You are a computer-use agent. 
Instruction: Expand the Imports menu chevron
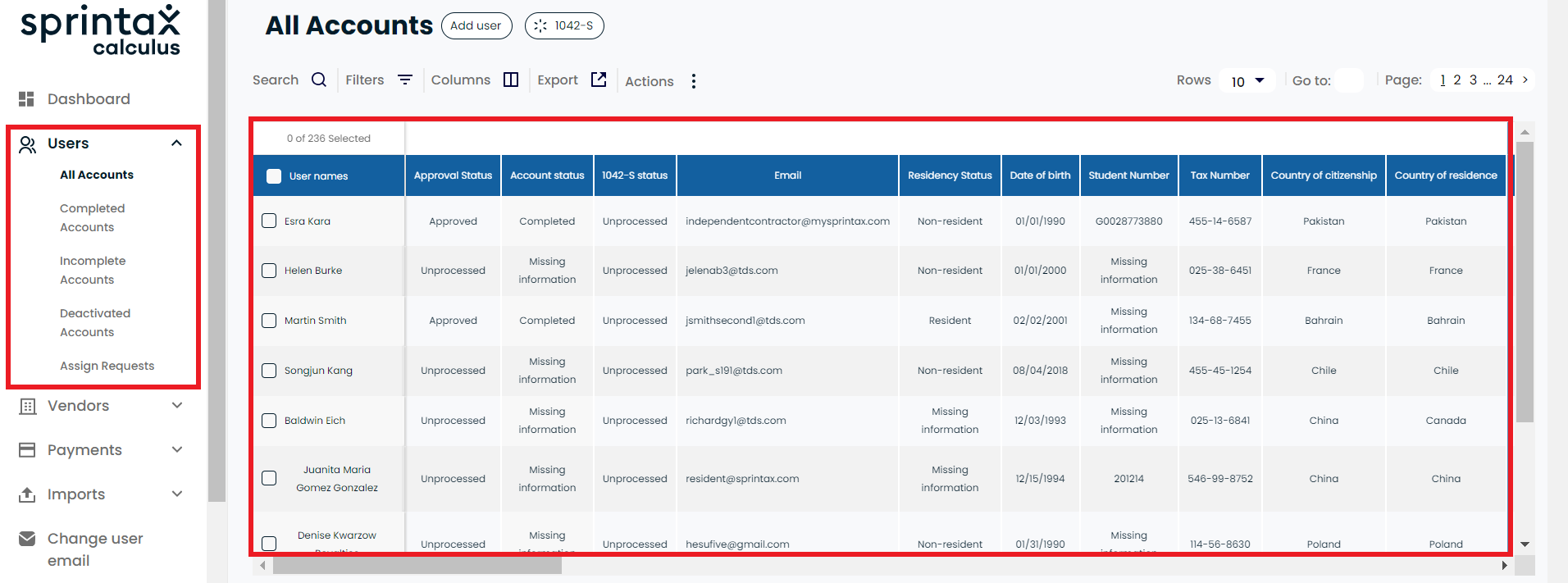point(176,494)
